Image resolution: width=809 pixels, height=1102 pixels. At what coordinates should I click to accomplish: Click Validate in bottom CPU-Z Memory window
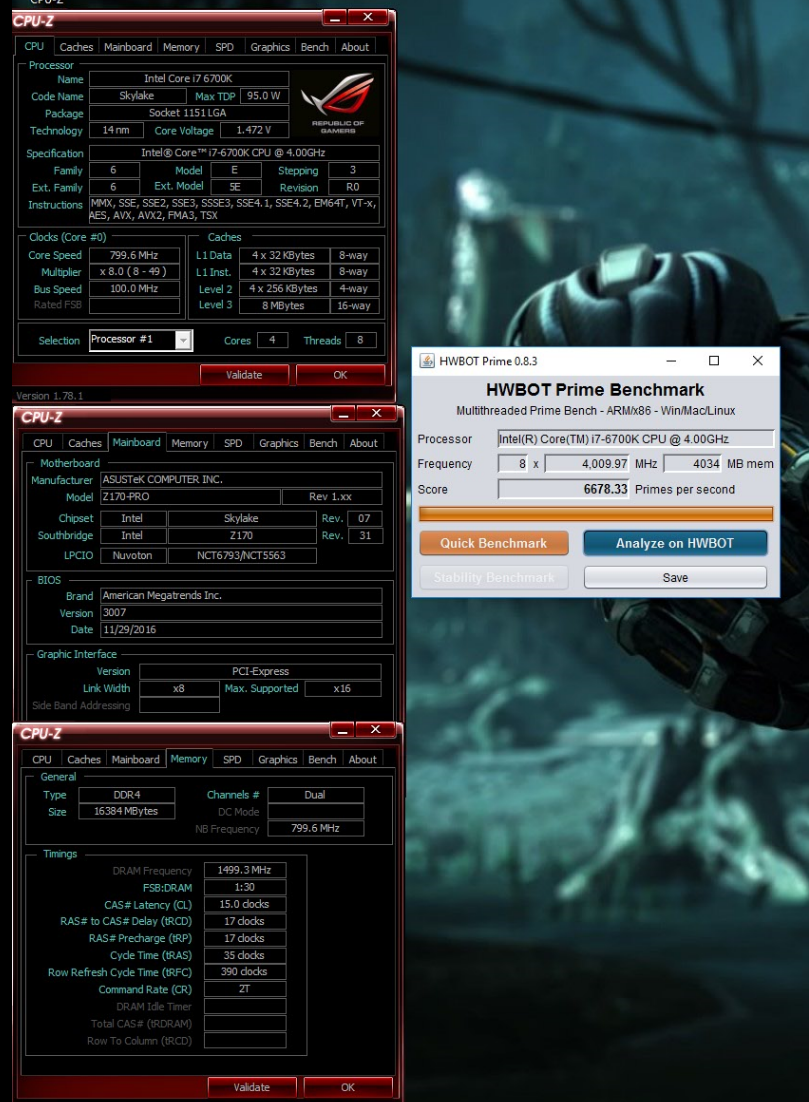[x=252, y=1087]
